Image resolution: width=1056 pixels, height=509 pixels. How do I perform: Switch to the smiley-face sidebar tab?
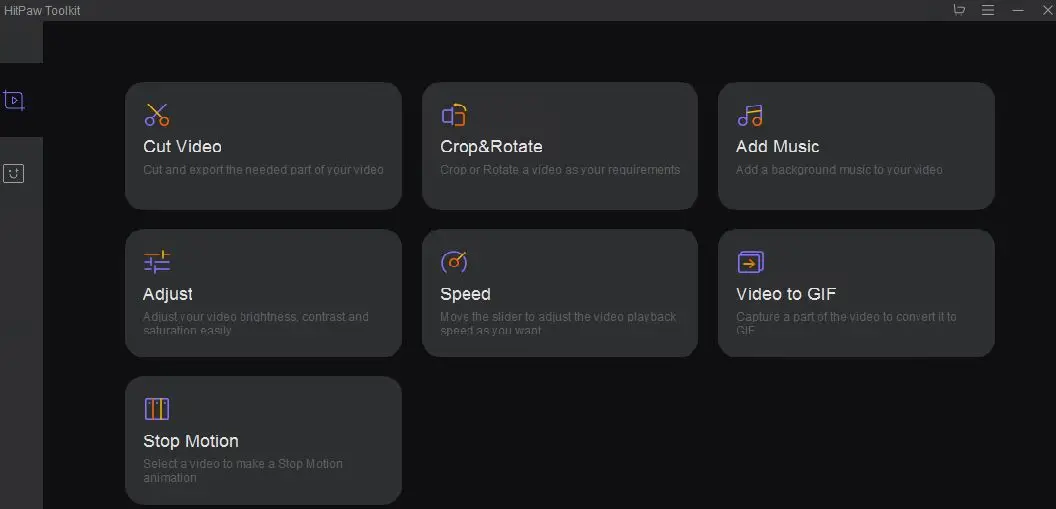pyautogui.click(x=13, y=174)
